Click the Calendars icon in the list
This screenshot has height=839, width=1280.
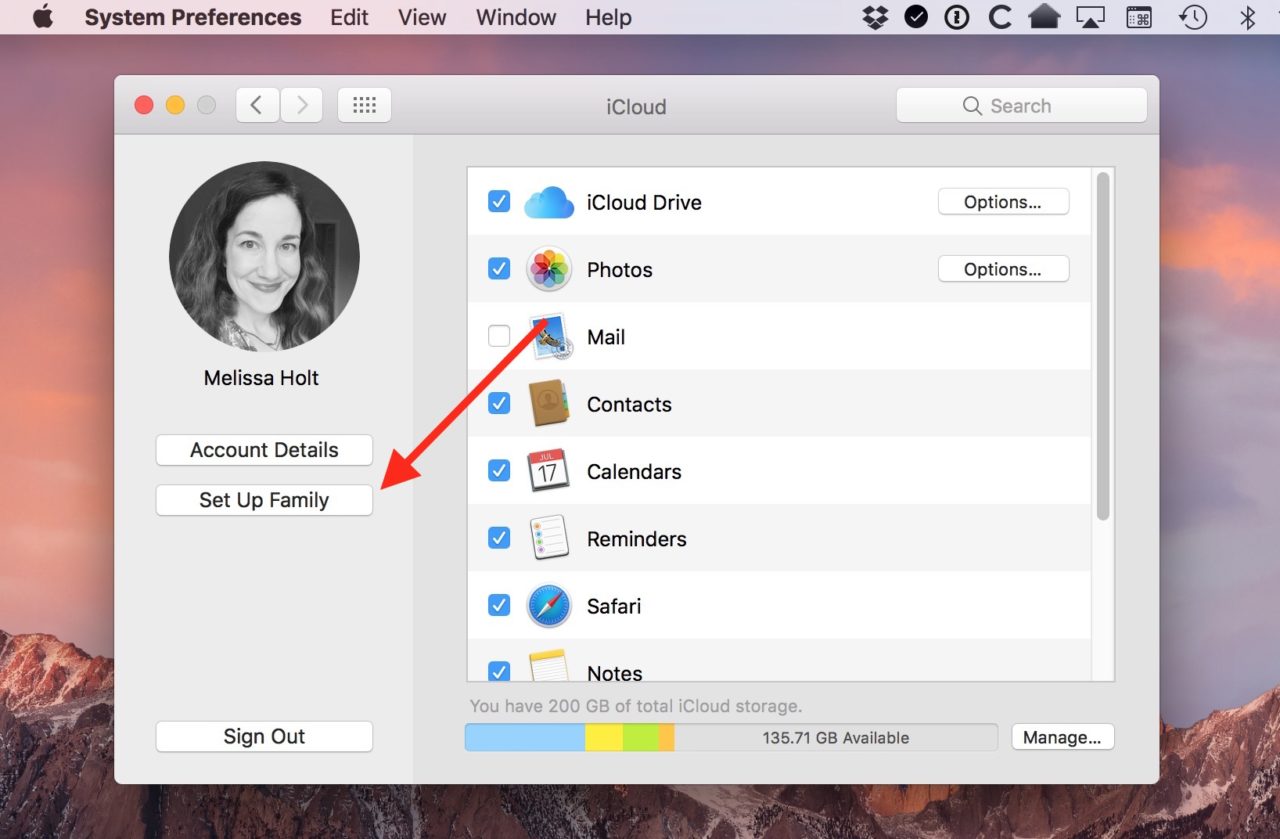click(x=548, y=471)
